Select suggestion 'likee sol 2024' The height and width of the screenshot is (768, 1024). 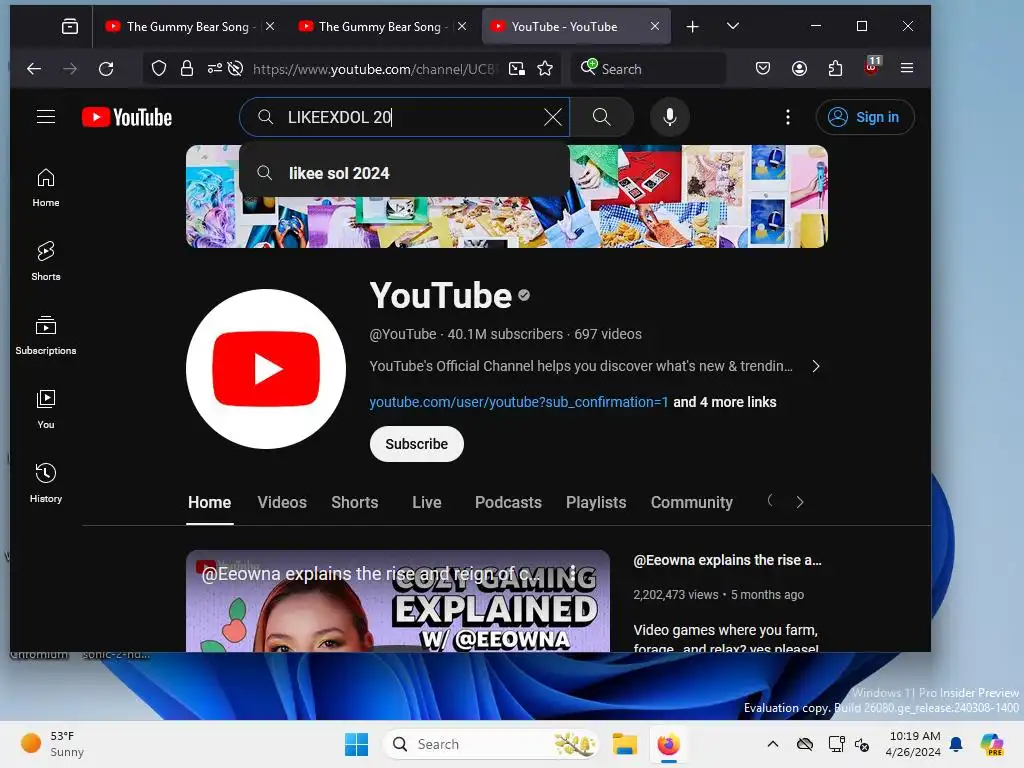404,173
